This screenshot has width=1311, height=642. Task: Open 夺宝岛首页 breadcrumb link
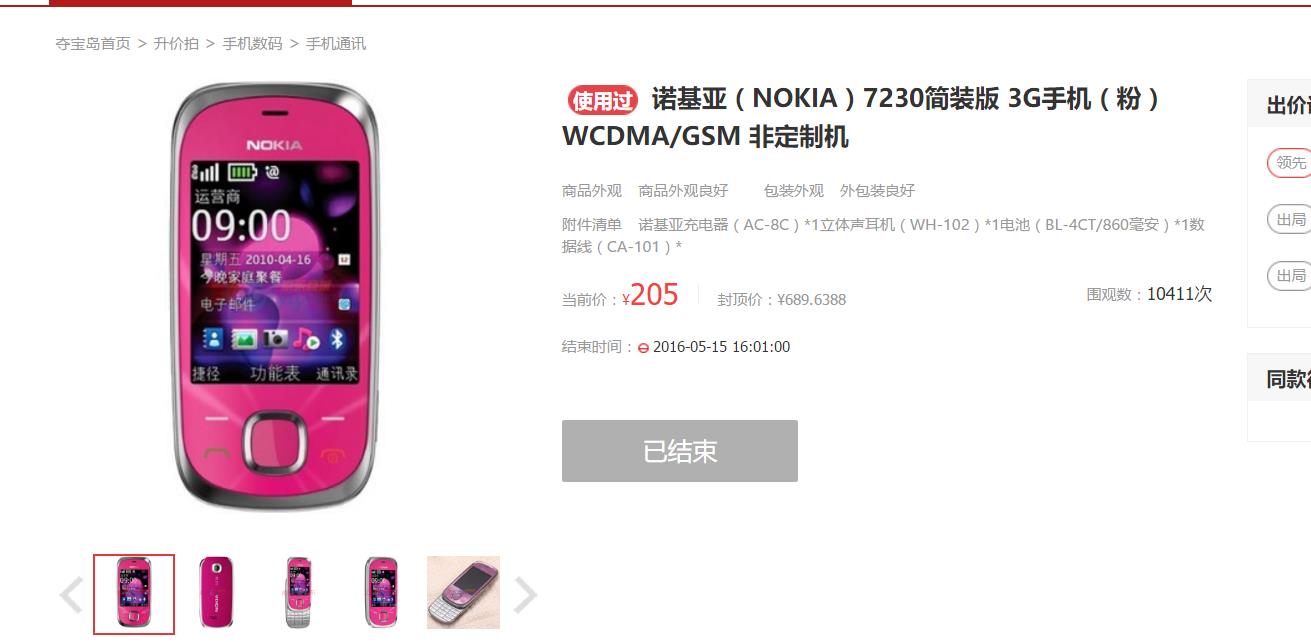click(93, 44)
